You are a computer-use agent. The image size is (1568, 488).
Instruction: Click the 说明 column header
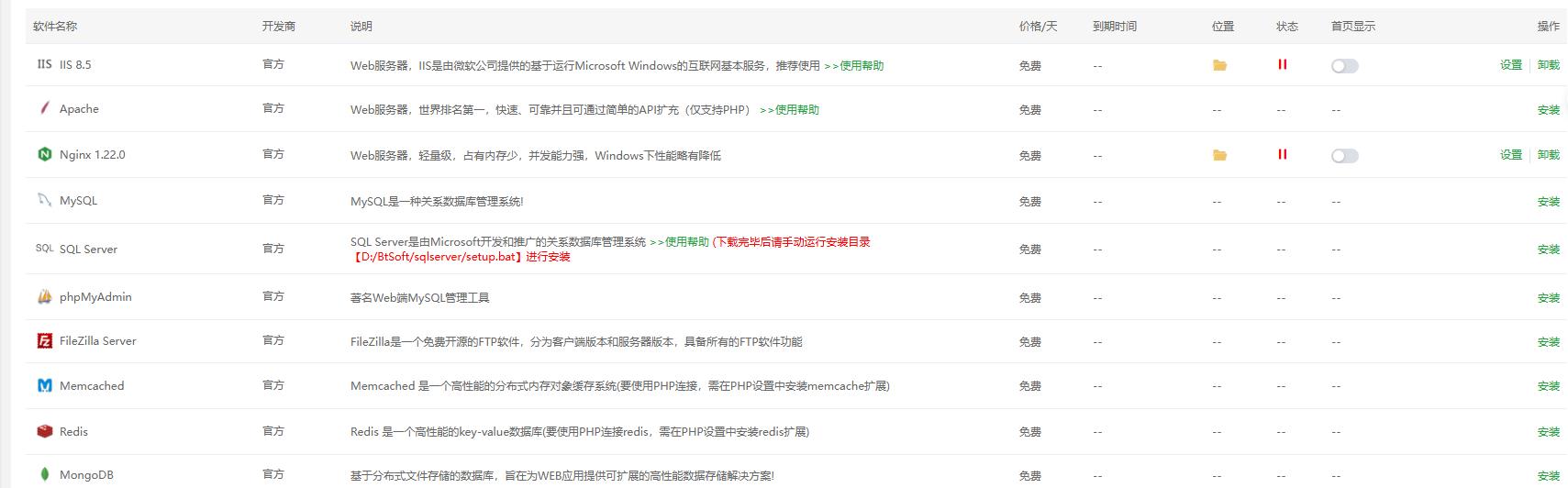point(361,27)
